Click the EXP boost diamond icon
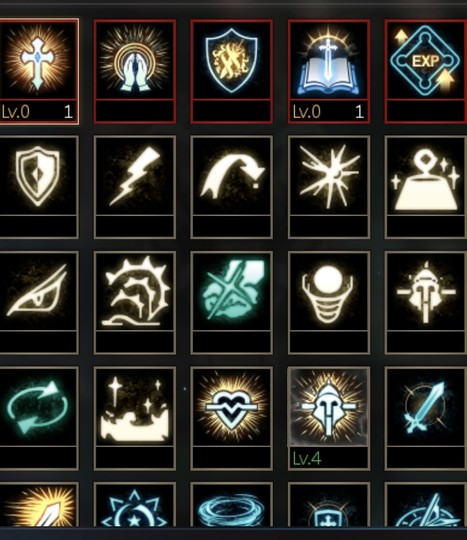Screen dimensions: 467x540 tap(426, 61)
